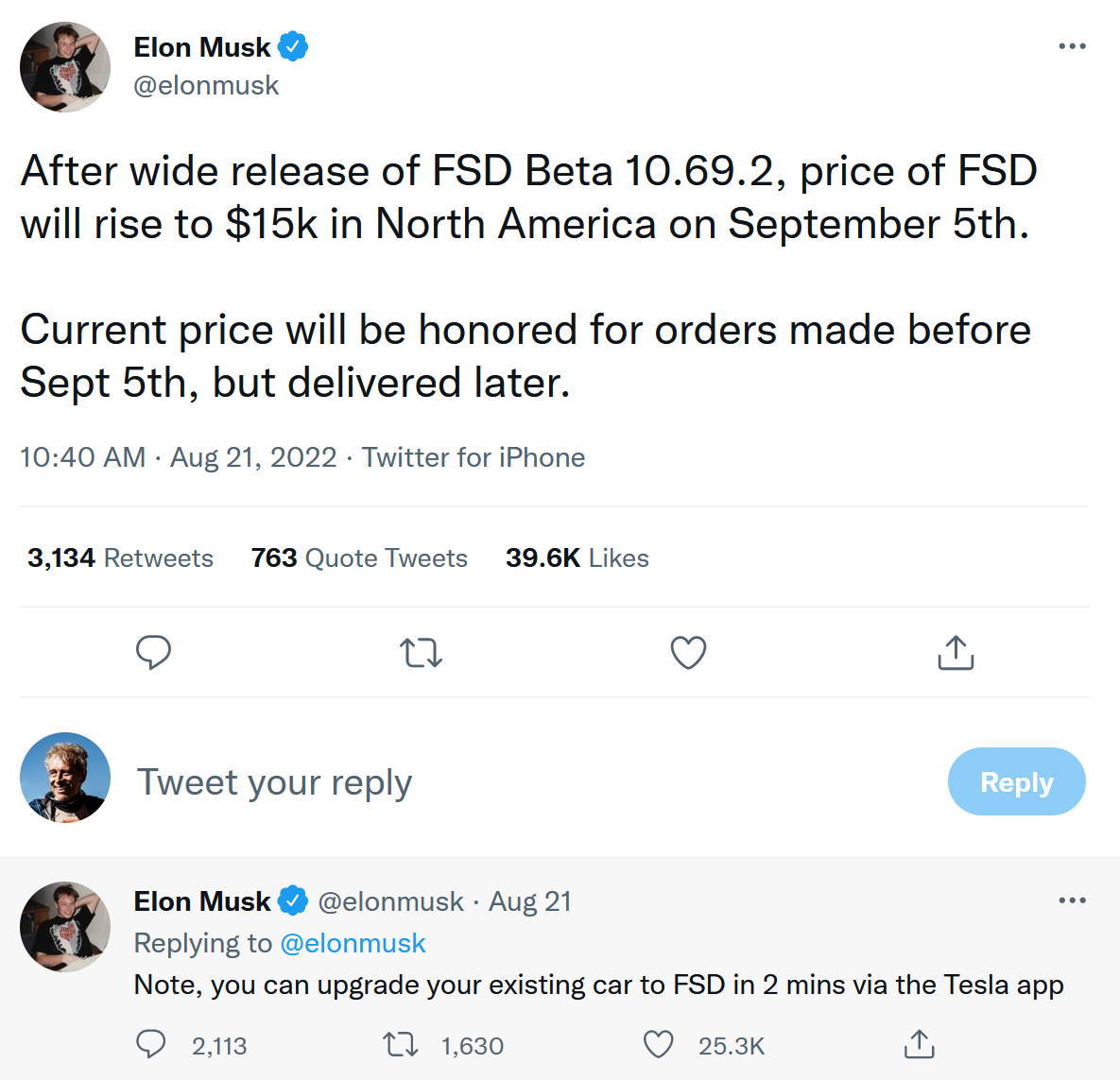Image resolution: width=1120 pixels, height=1080 pixels.
Task: Share the main tweet via share icon
Action: [956, 653]
